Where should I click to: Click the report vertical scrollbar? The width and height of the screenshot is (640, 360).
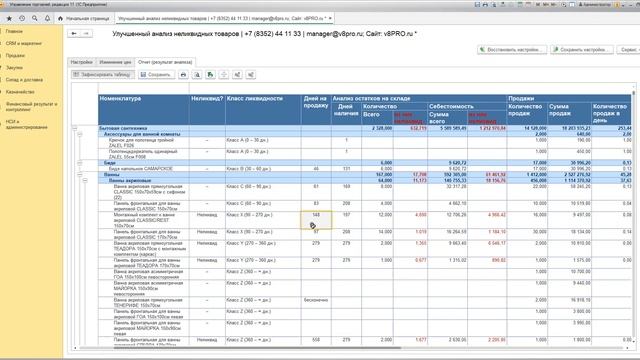pyautogui.click(x=633, y=214)
